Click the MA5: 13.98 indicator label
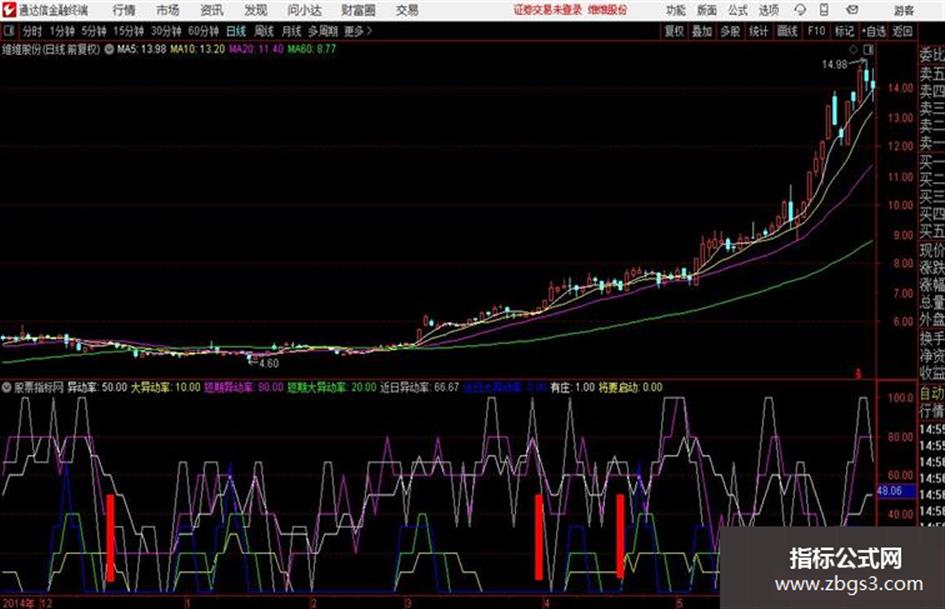 pos(141,49)
